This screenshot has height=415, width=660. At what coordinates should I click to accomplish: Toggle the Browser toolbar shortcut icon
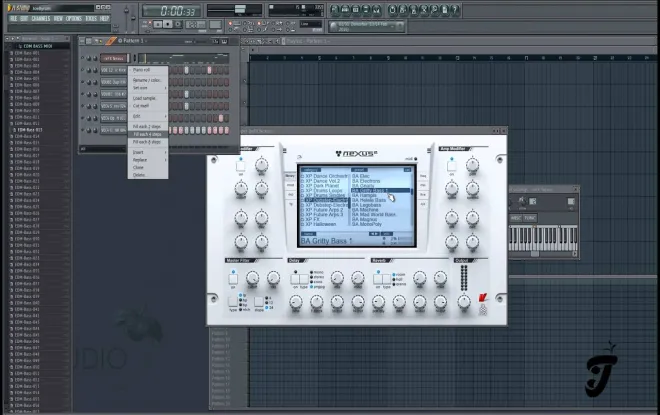tap(366, 9)
